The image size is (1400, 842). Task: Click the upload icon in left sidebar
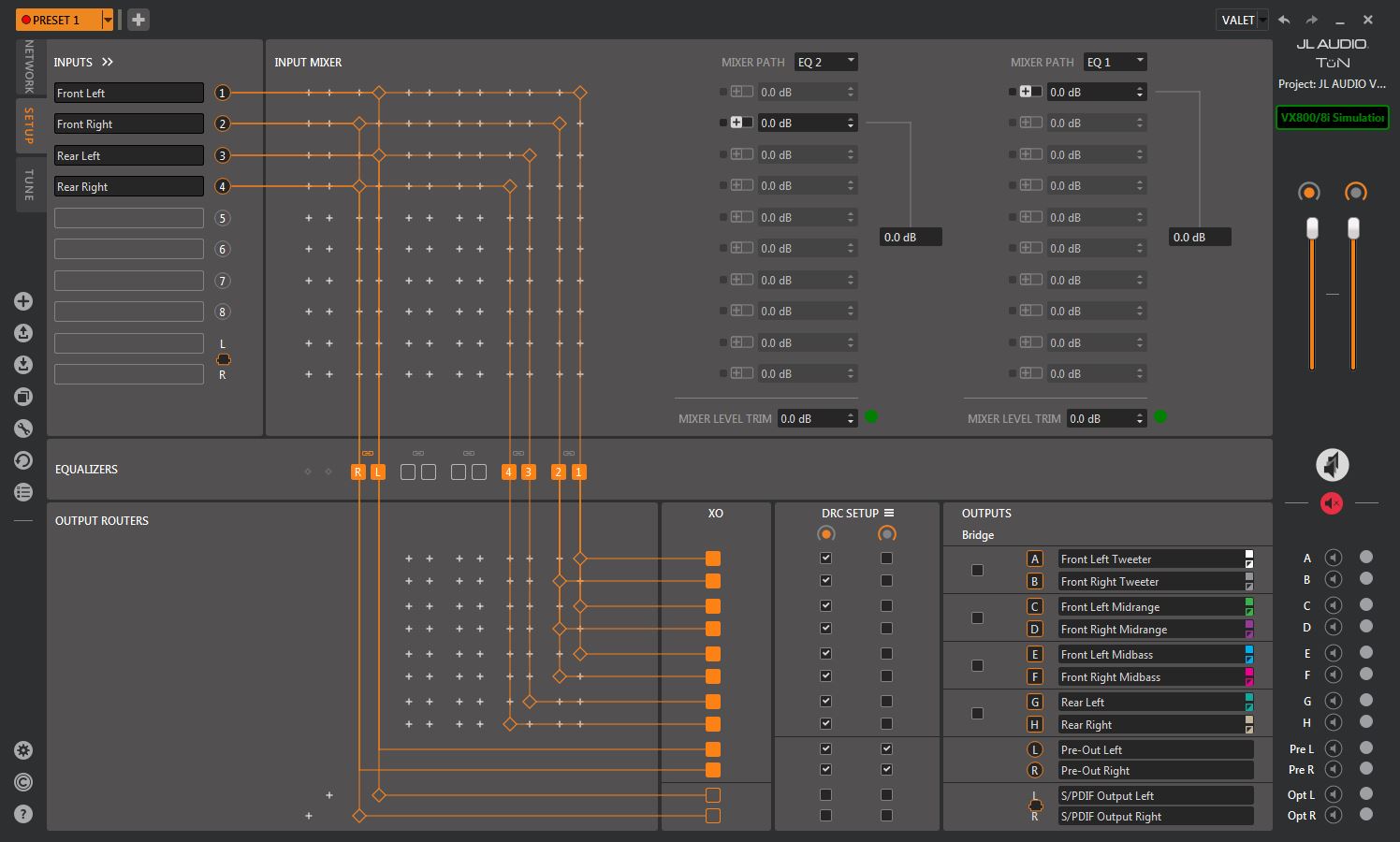pos(23,333)
